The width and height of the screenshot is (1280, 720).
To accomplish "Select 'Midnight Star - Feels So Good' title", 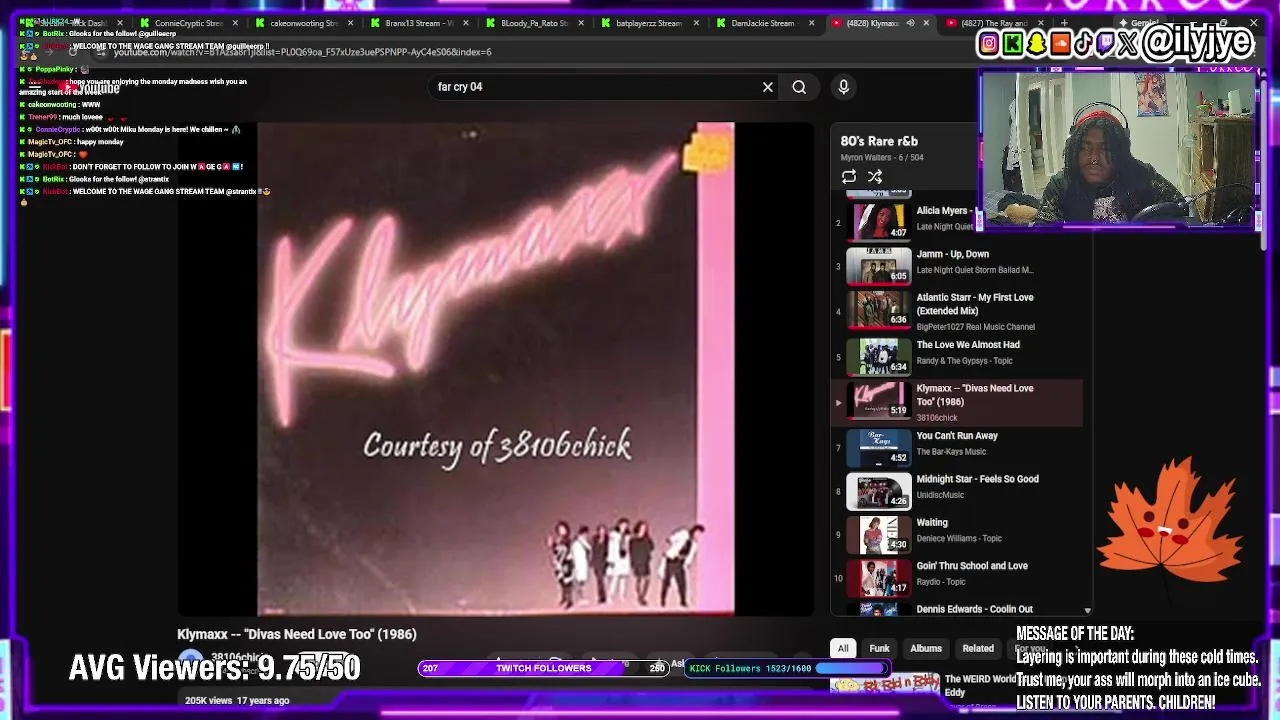I will (978, 479).
